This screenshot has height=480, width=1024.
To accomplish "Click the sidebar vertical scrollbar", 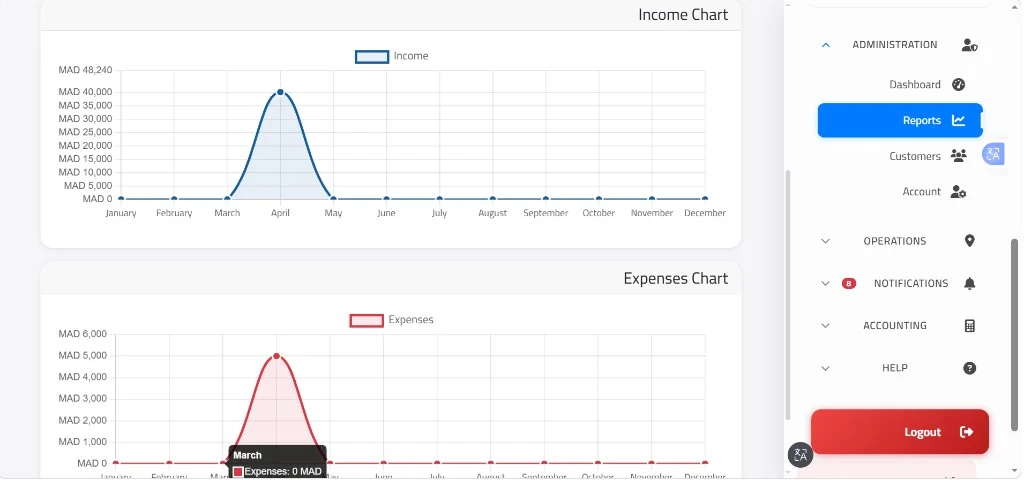I will tap(788, 294).
